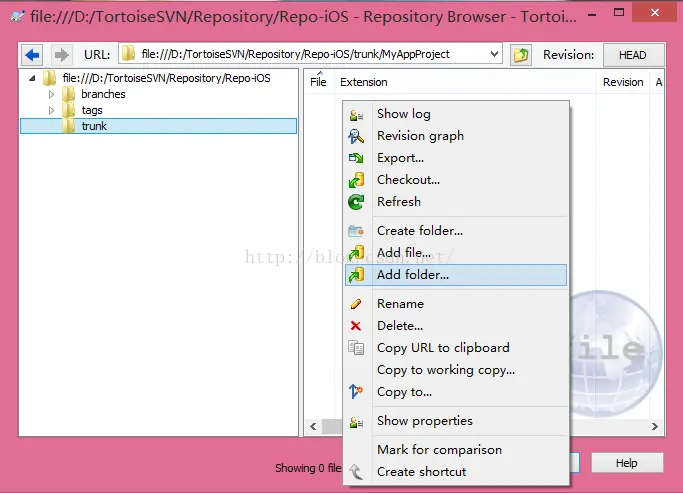
Task: Choose Revision graph menu entry
Action: coord(456,136)
